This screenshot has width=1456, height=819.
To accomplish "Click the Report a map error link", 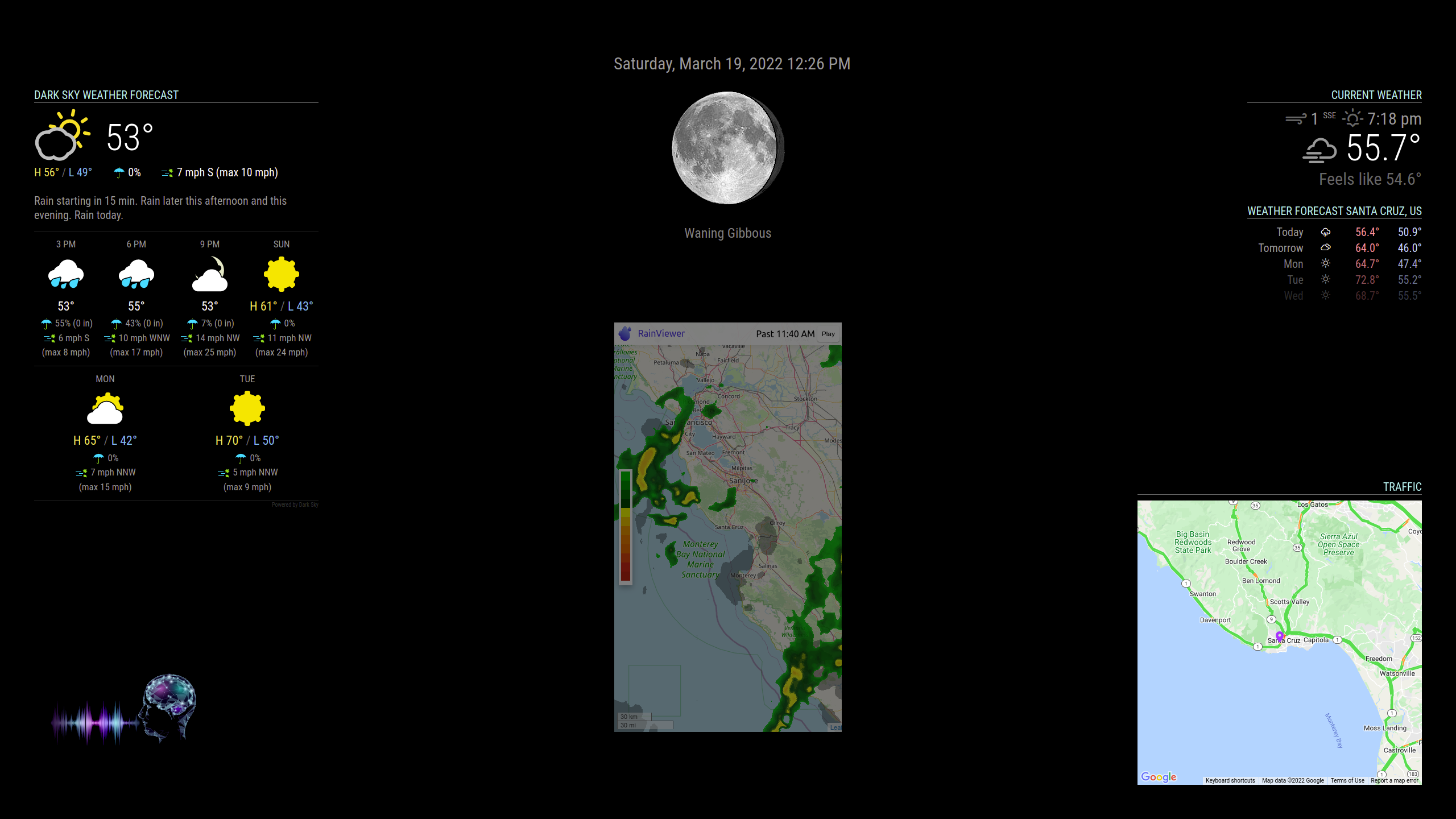I will click(x=1395, y=780).
